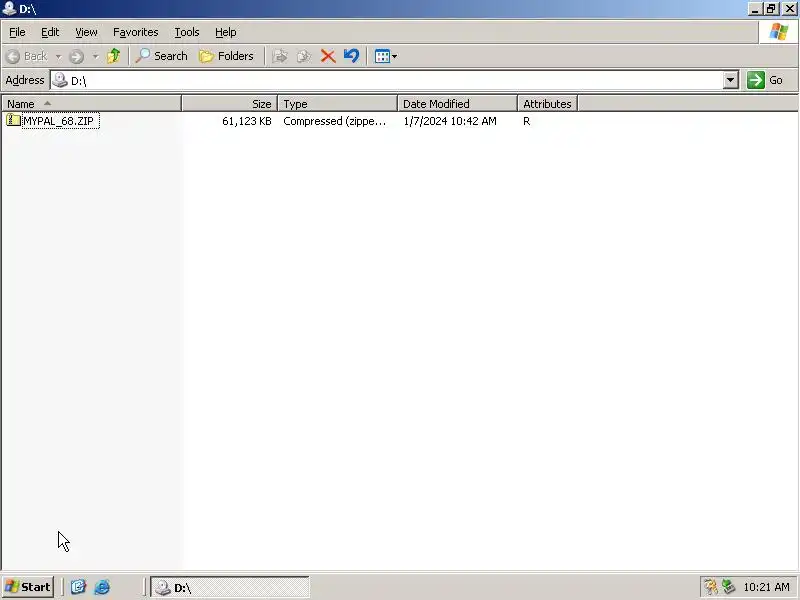Click the Address bar field

point(387,81)
